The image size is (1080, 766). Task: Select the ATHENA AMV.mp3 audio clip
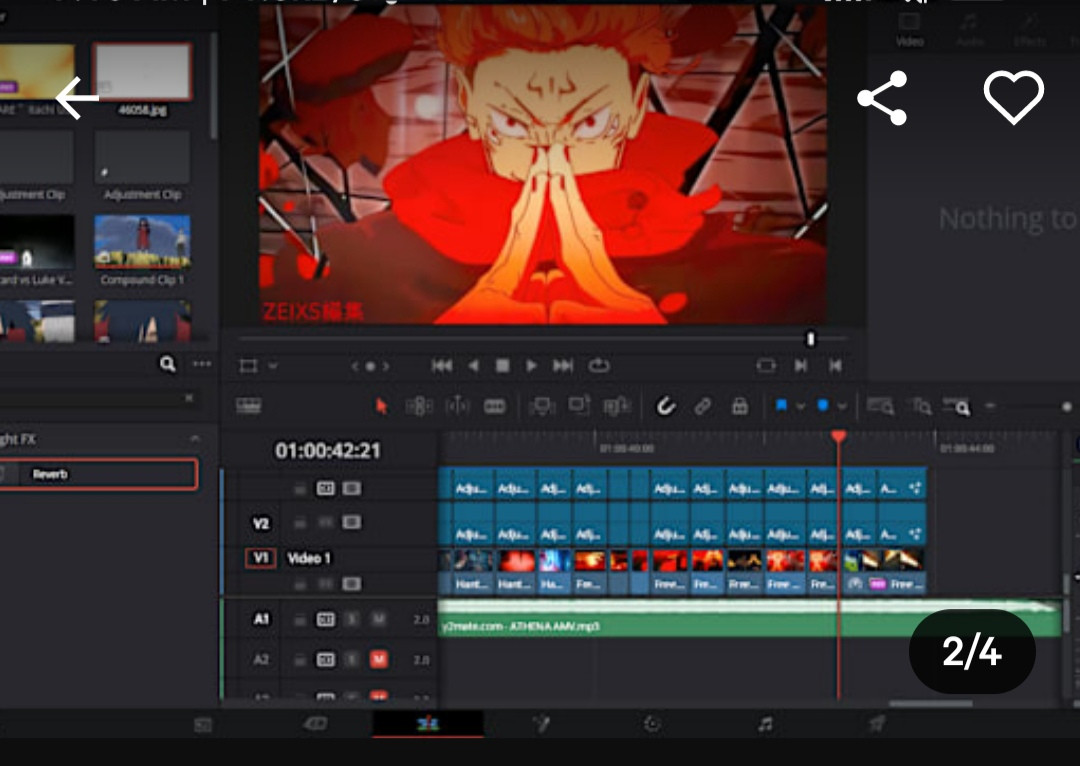pyautogui.click(x=749, y=618)
